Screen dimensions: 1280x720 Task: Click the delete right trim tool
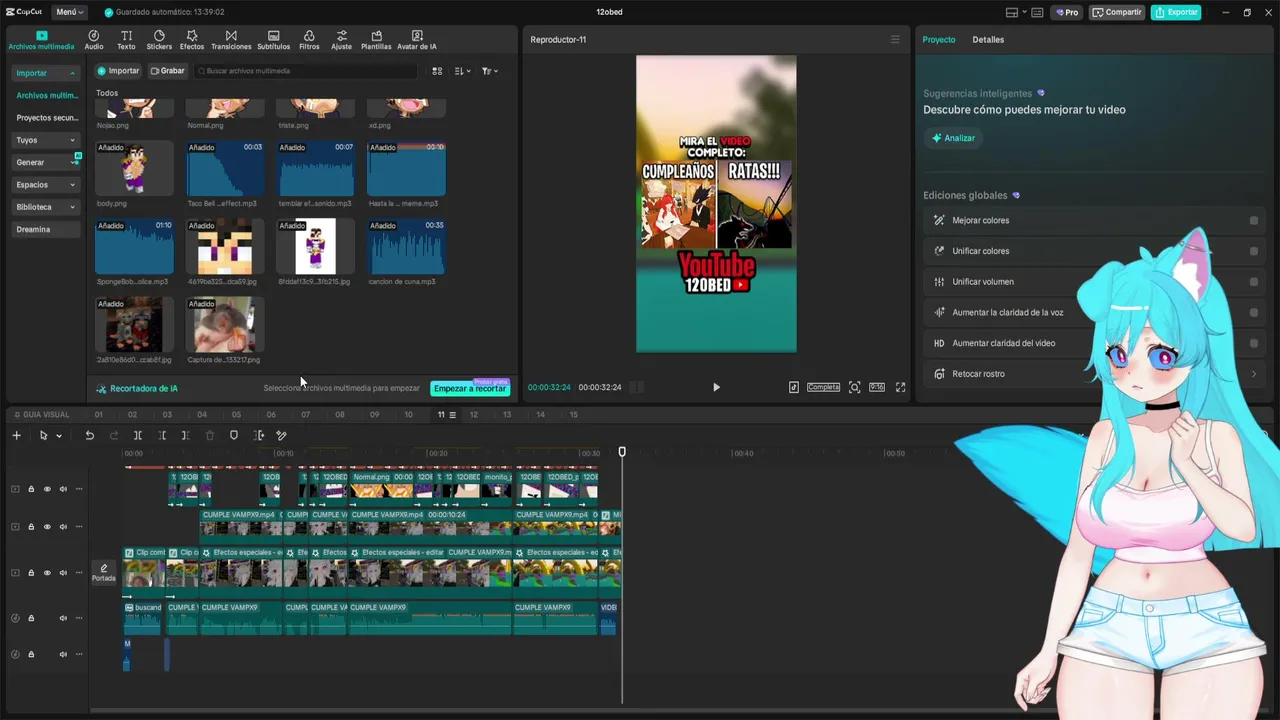point(185,435)
